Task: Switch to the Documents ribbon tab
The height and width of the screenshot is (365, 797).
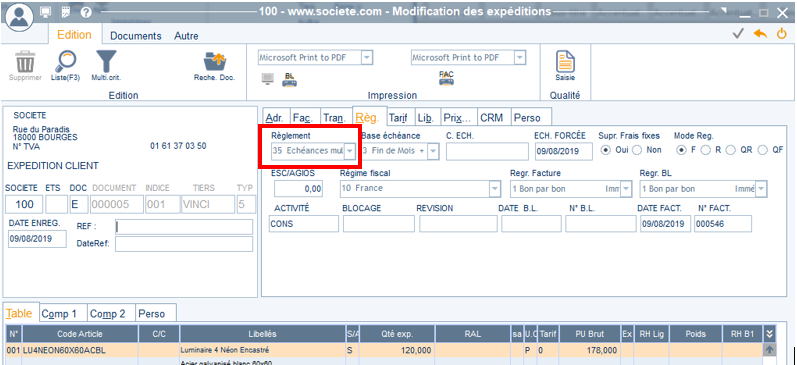Action: [136, 36]
